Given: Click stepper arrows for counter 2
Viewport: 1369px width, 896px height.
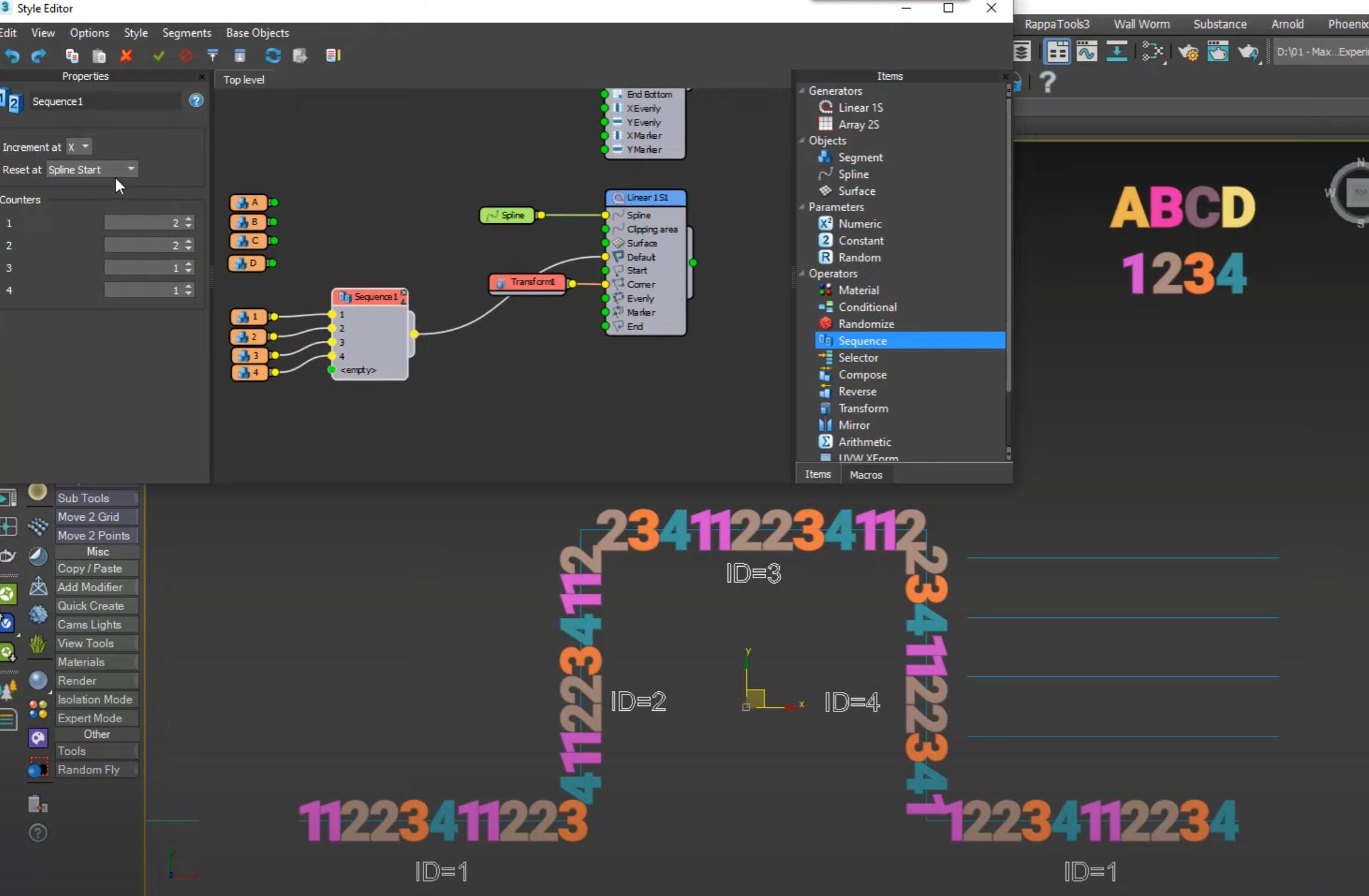Looking at the screenshot, I should pyautogui.click(x=189, y=245).
